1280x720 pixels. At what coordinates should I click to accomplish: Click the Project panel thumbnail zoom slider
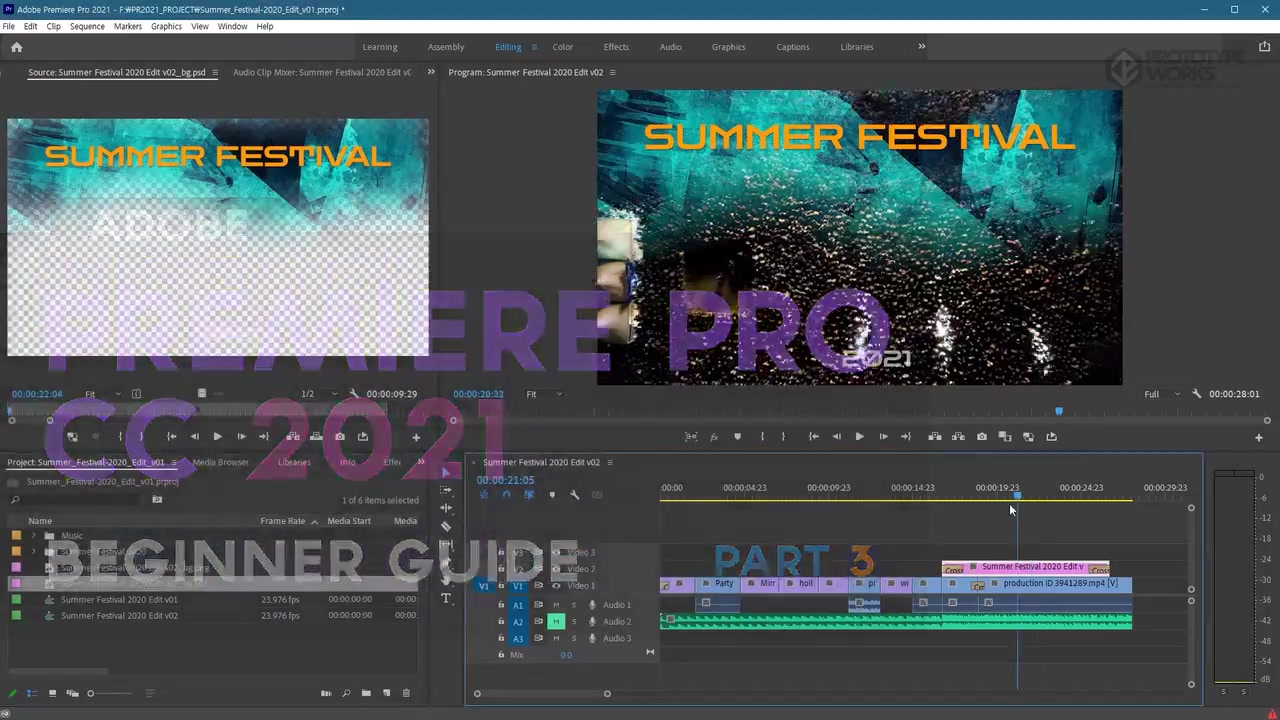pyautogui.click(x=90, y=693)
